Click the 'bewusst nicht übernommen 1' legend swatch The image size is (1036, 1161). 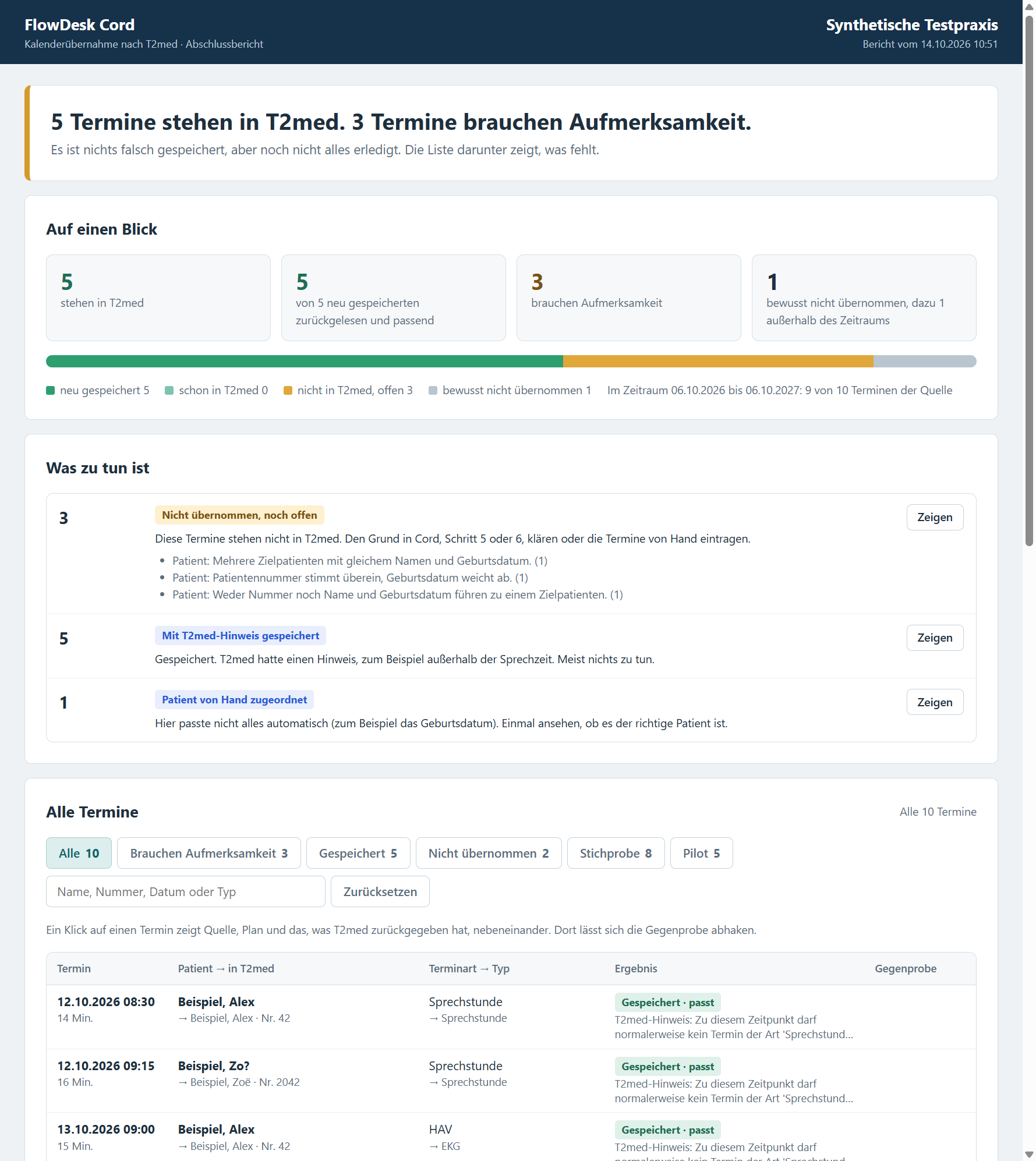pyautogui.click(x=433, y=390)
